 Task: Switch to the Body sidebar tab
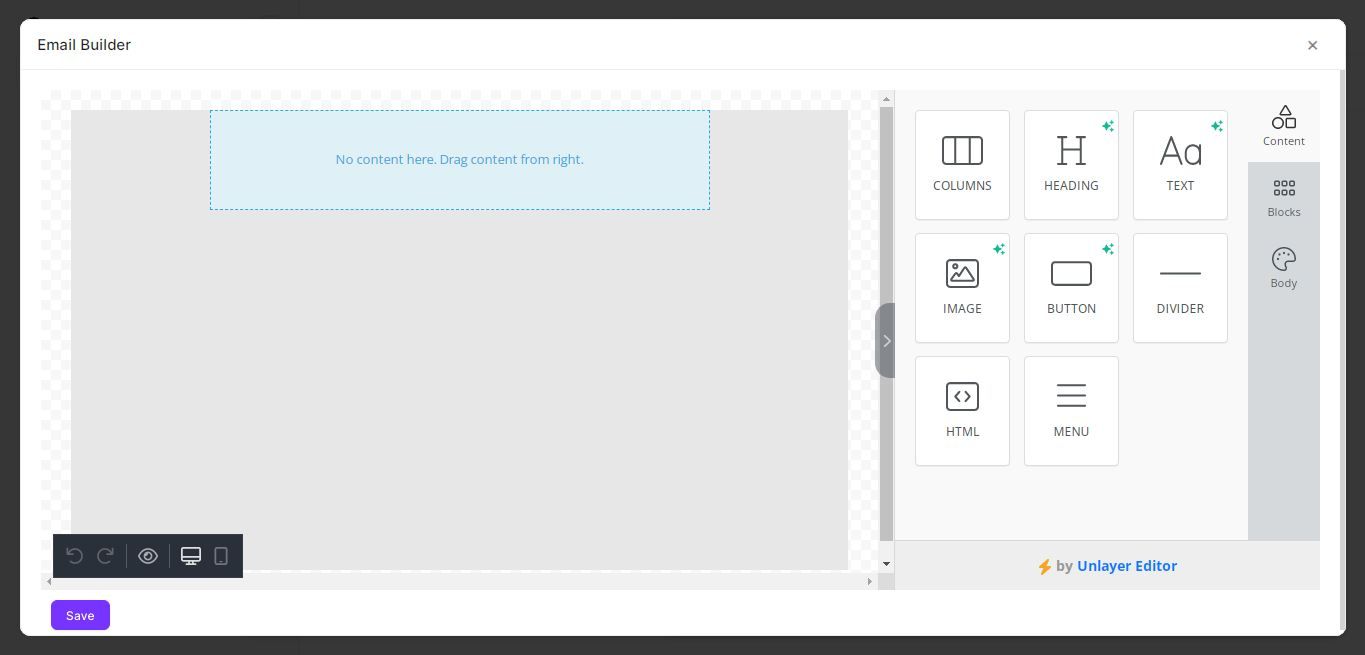(1283, 267)
